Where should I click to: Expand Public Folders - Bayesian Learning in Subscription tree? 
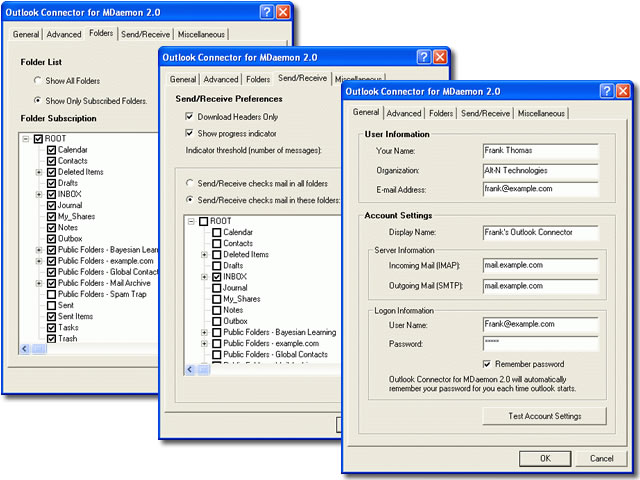39,250
